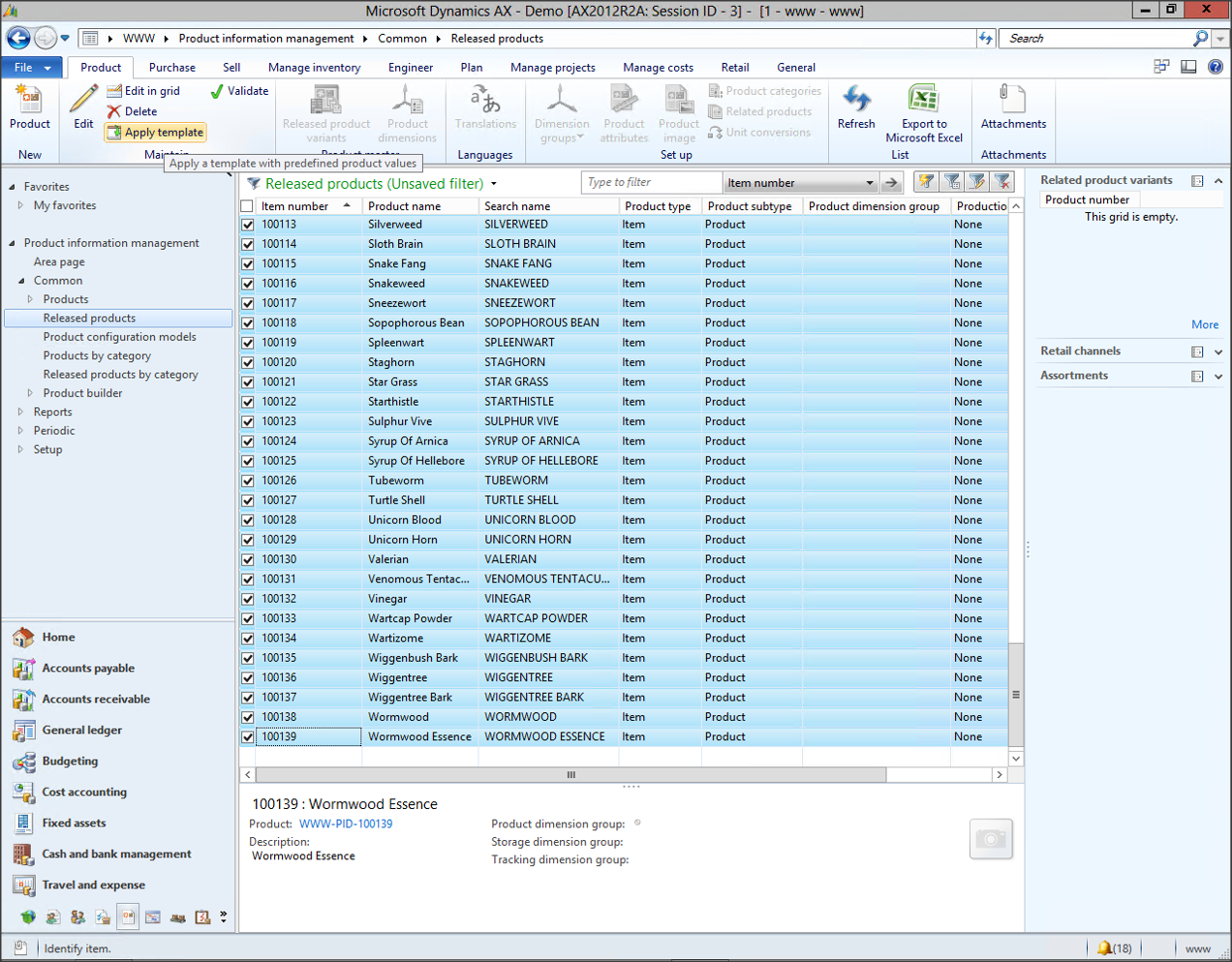Toggle the checkbox for item 100125 row

click(248, 461)
